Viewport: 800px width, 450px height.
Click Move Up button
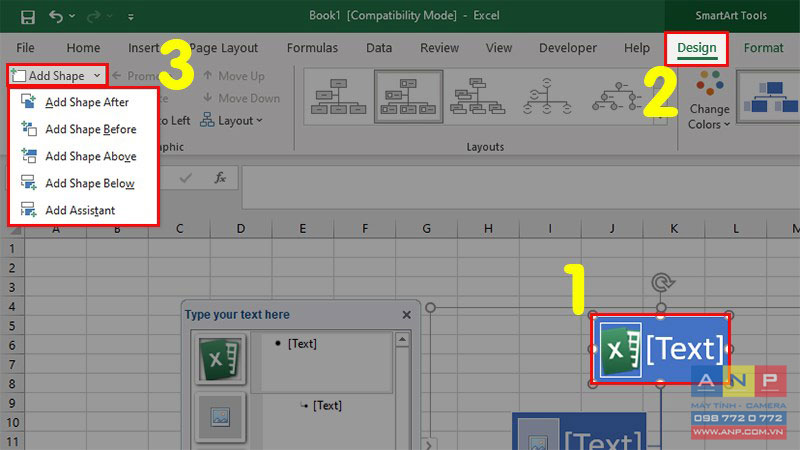[234, 76]
